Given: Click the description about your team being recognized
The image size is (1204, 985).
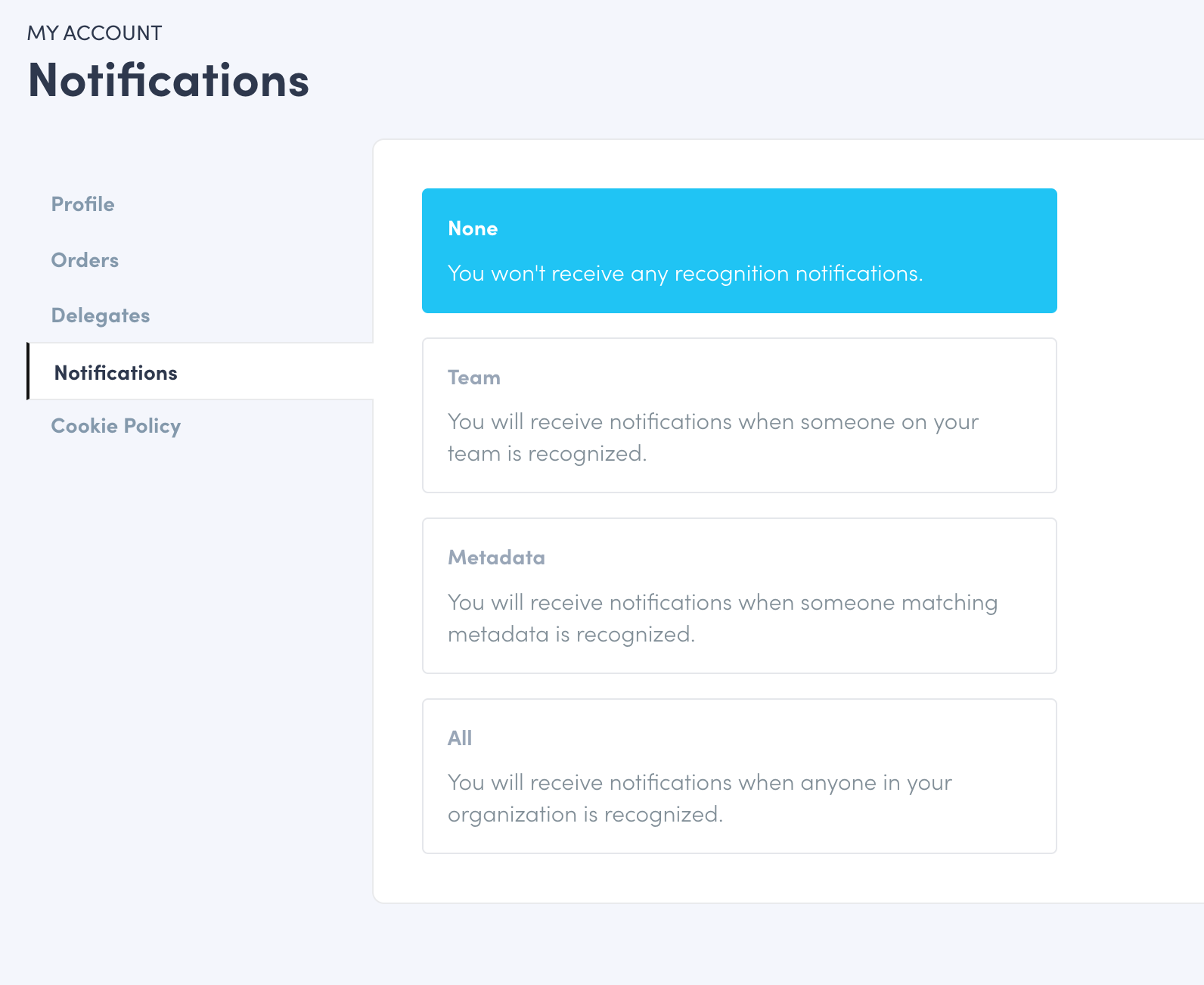Looking at the screenshot, I should click(712, 437).
